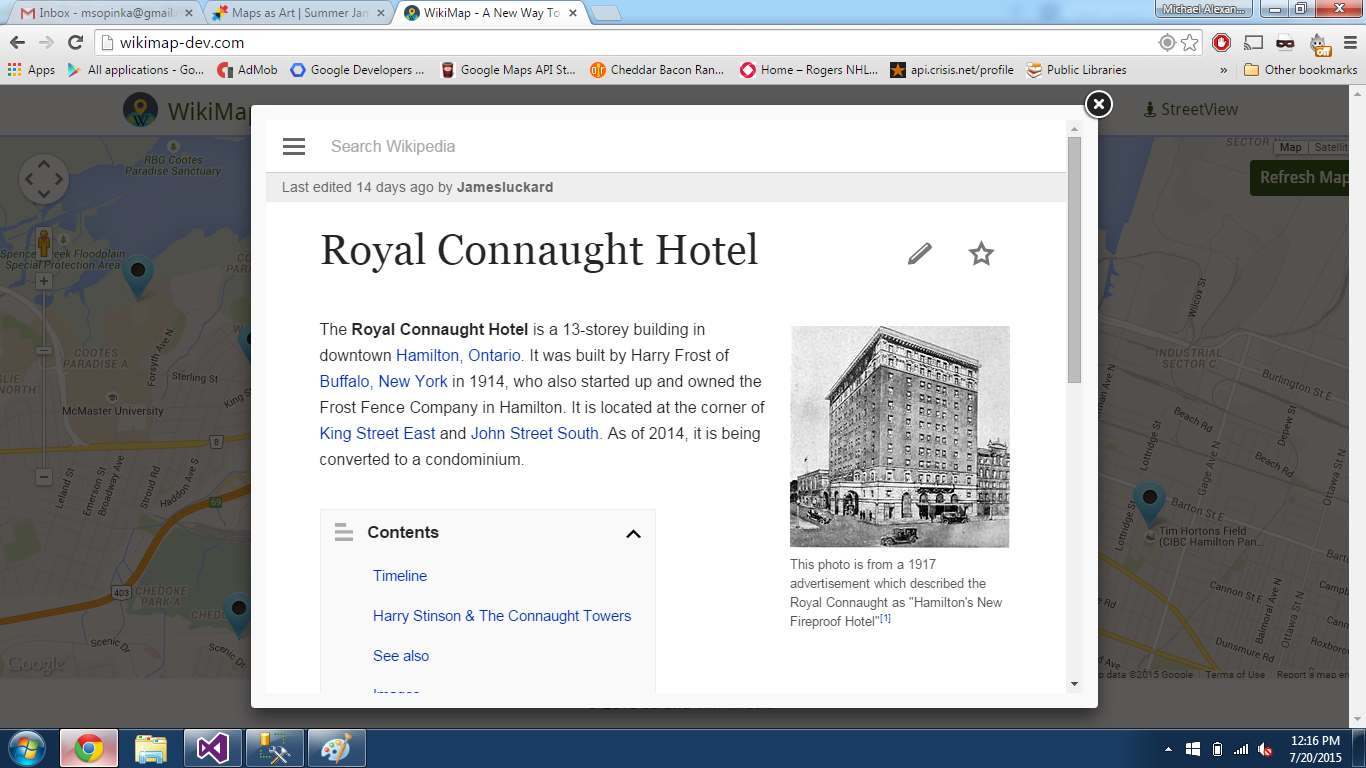Open the Google Developers bookmark

(357, 70)
